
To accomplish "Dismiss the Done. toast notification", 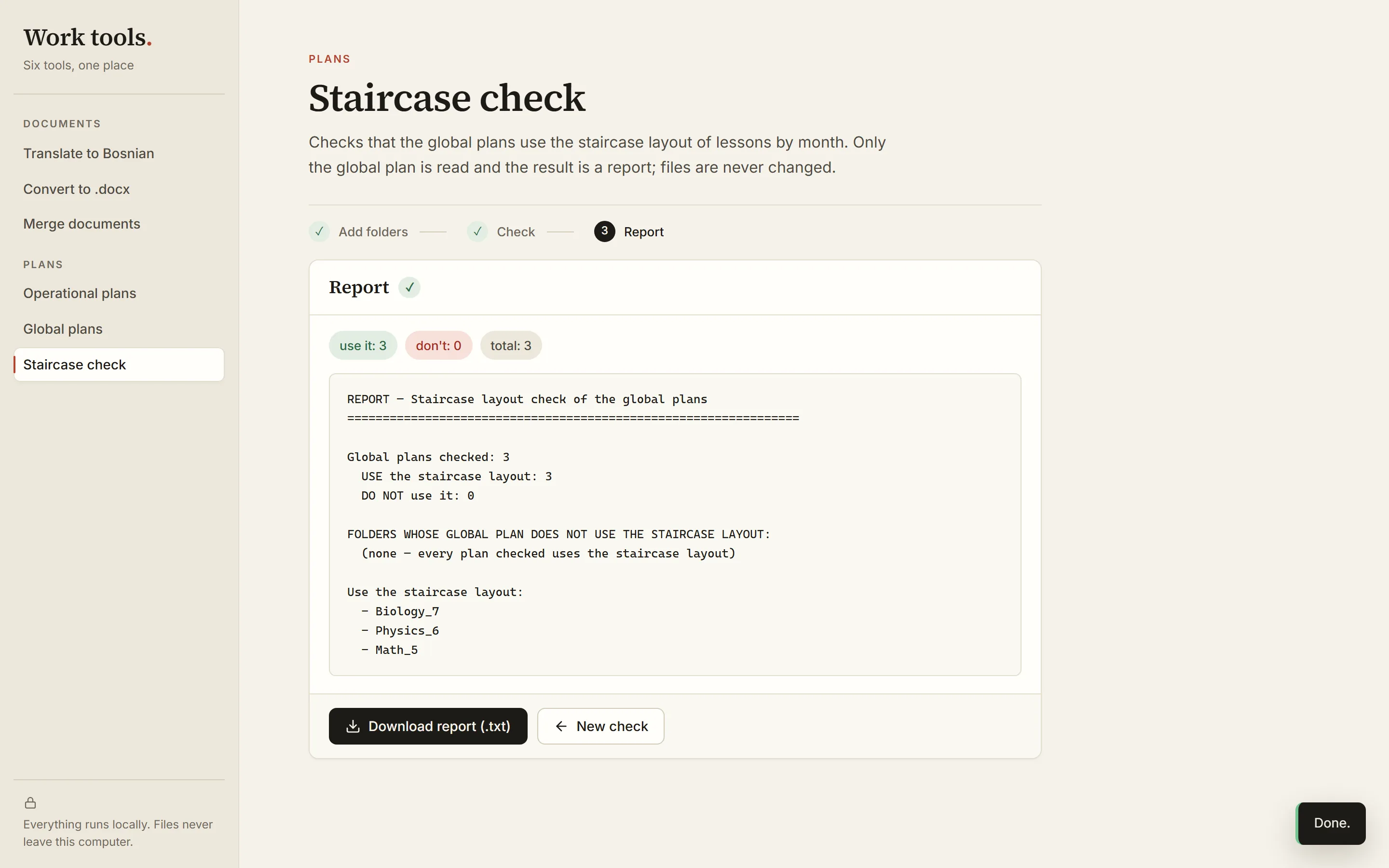I will pos(1331,823).
